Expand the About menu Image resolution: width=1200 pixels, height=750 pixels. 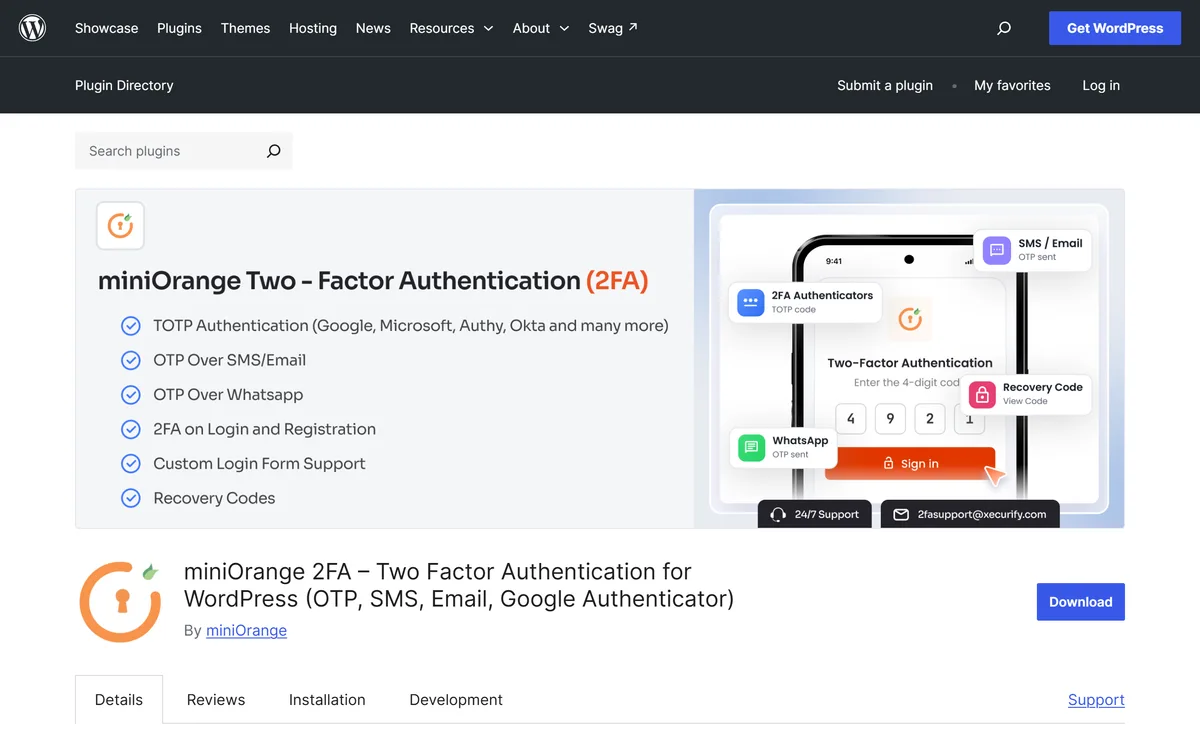[541, 28]
